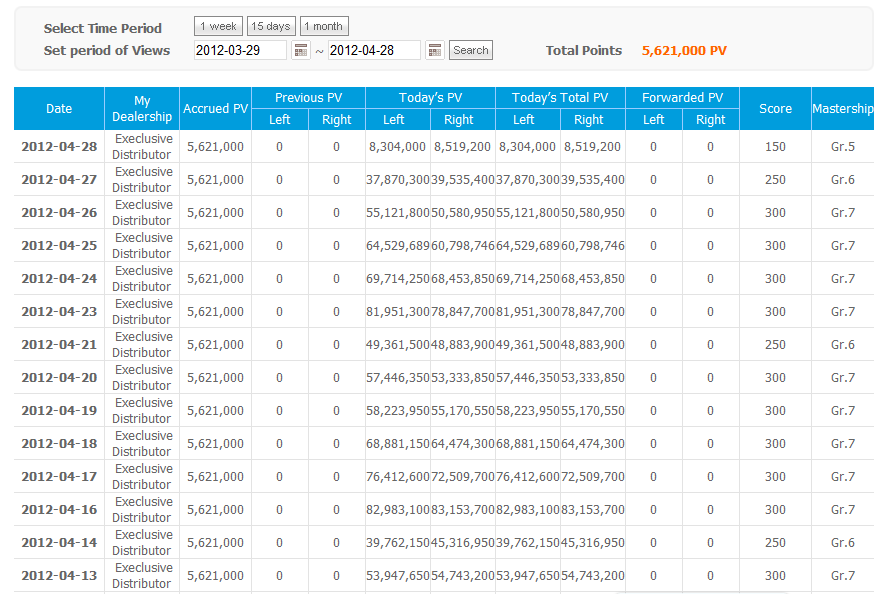The image size is (883, 594).
Task: Click the Previous PV header
Action: pos(309,98)
